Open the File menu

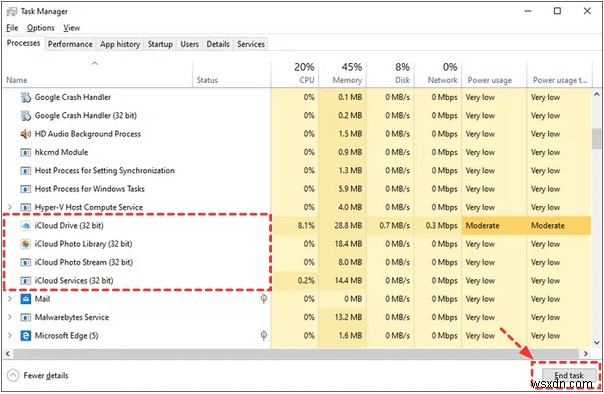12,28
